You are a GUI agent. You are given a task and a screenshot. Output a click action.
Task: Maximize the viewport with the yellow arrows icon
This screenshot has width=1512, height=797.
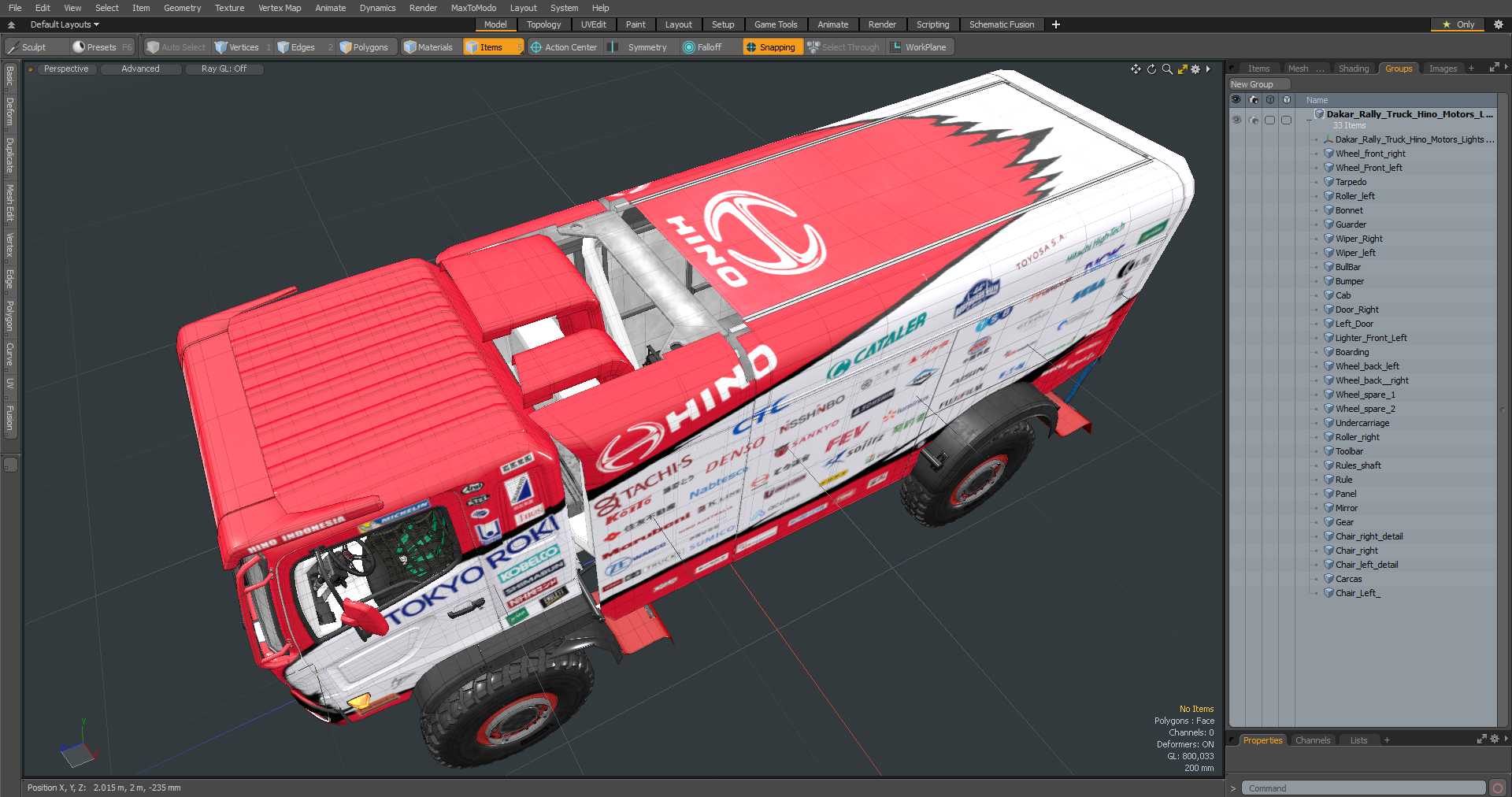tap(1182, 69)
